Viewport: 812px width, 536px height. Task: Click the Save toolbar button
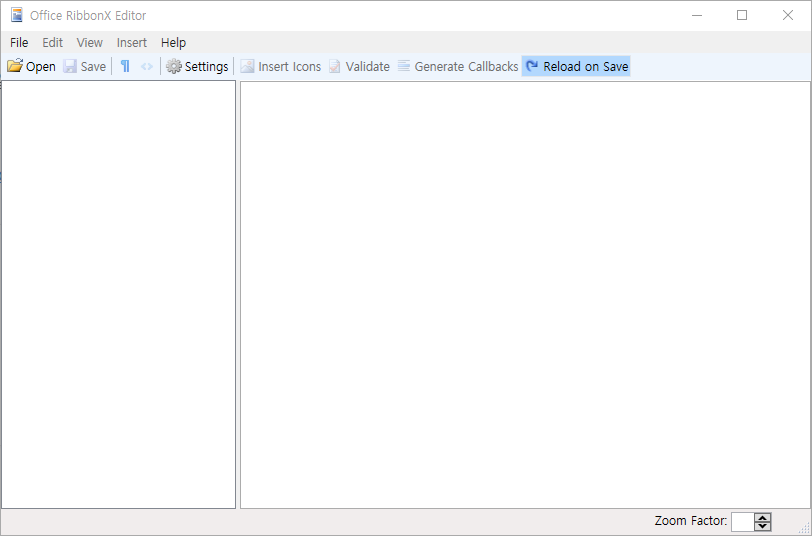(x=84, y=66)
